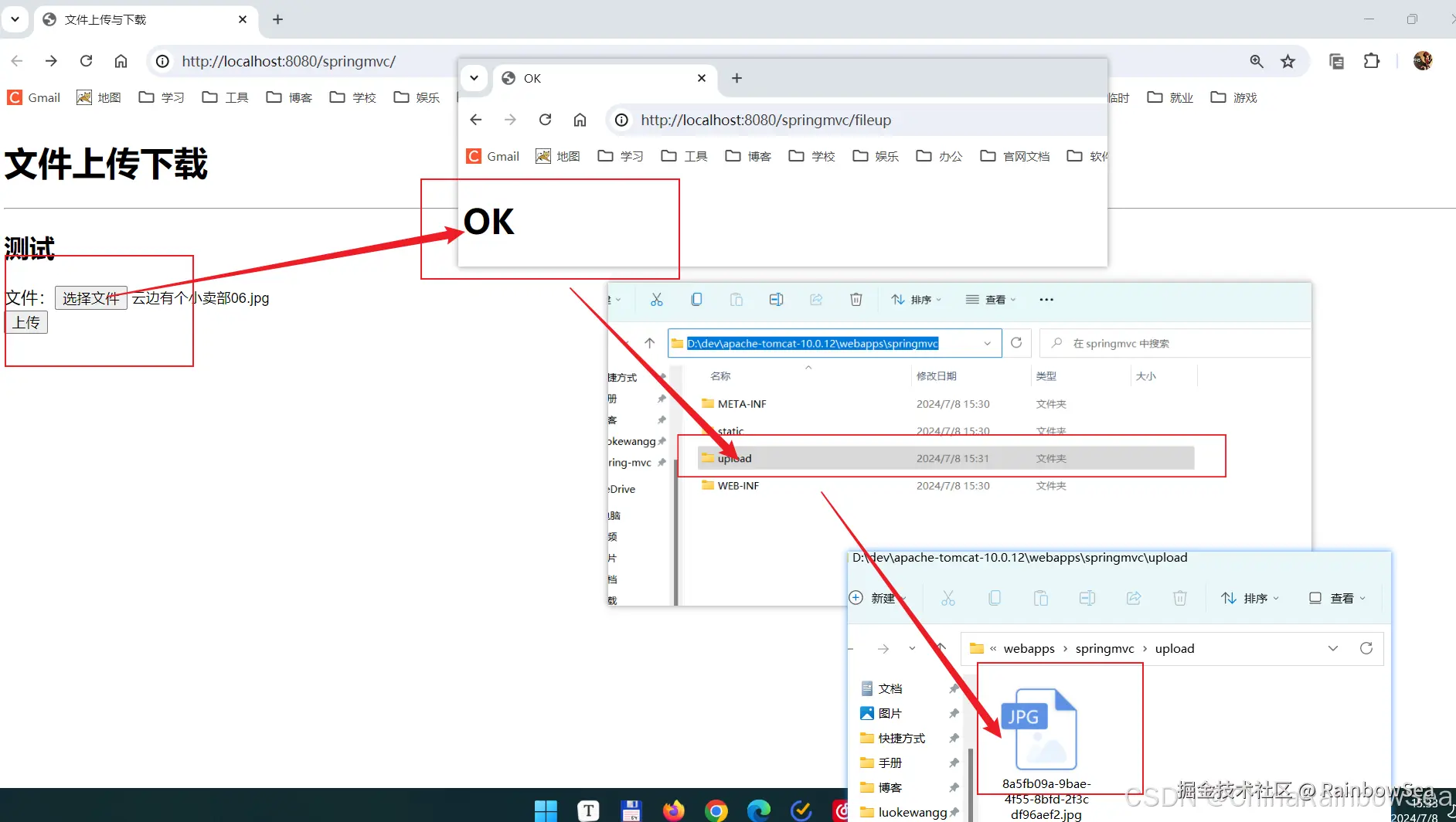This screenshot has height=822, width=1456.
Task: Delete the selected item in springmvc Explorer
Action: tap(856, 300)
